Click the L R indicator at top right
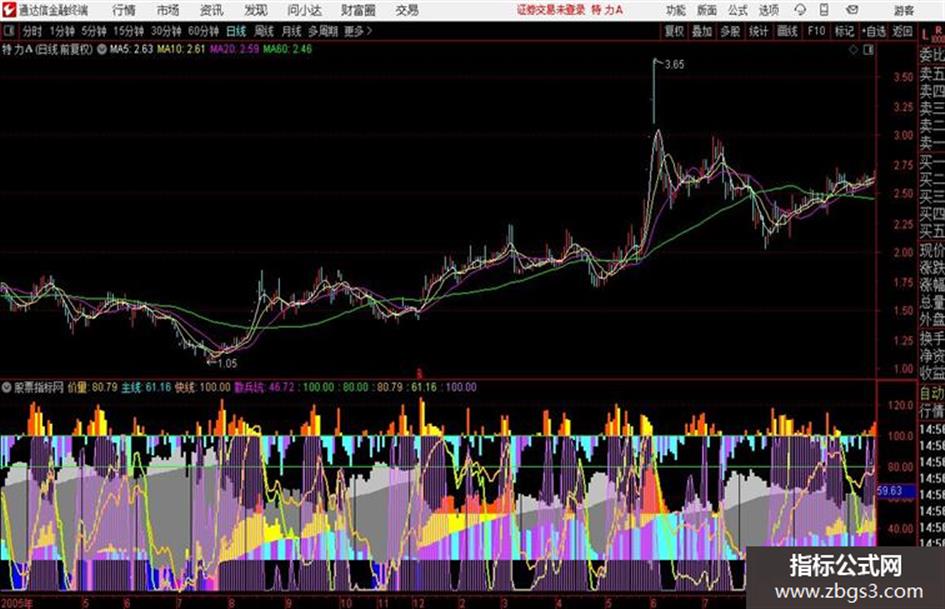 (x=932, y=34)
